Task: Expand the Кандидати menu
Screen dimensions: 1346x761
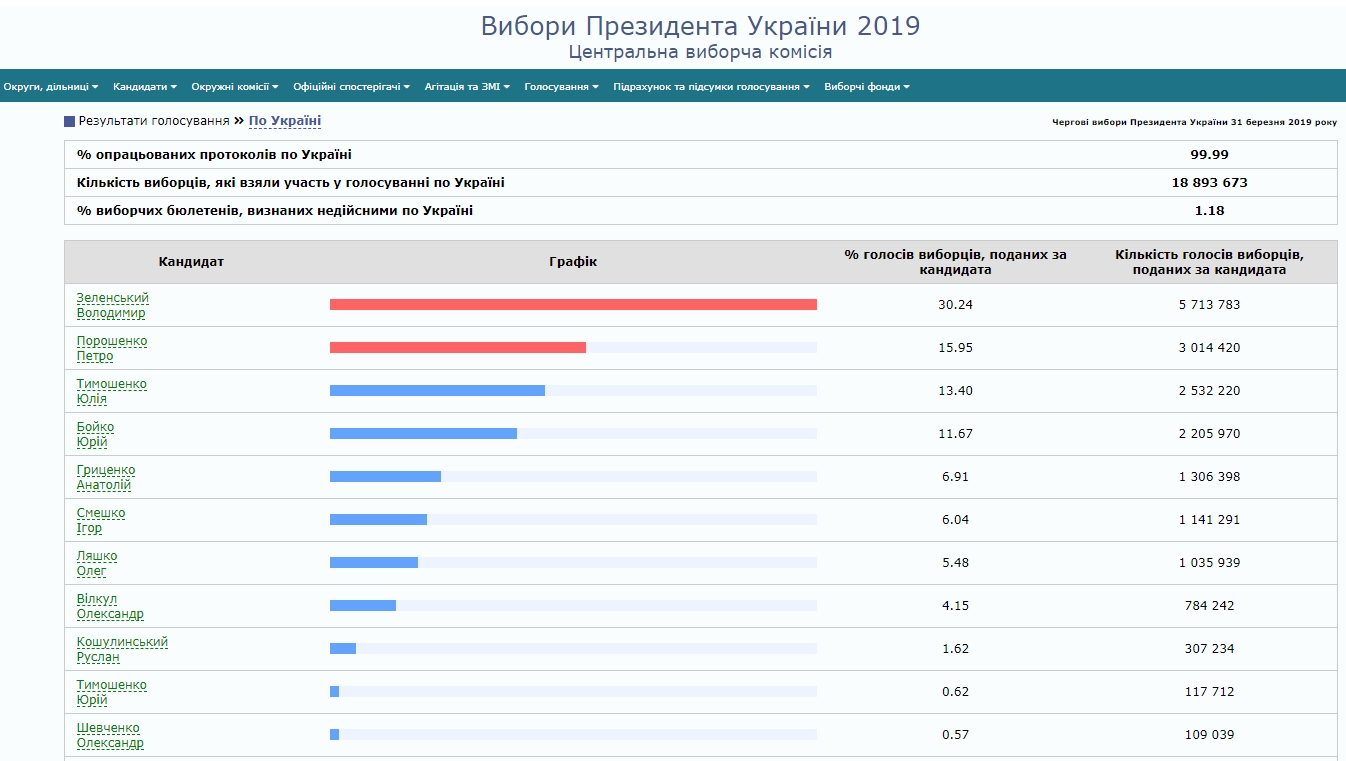Action: coord(145,87)
